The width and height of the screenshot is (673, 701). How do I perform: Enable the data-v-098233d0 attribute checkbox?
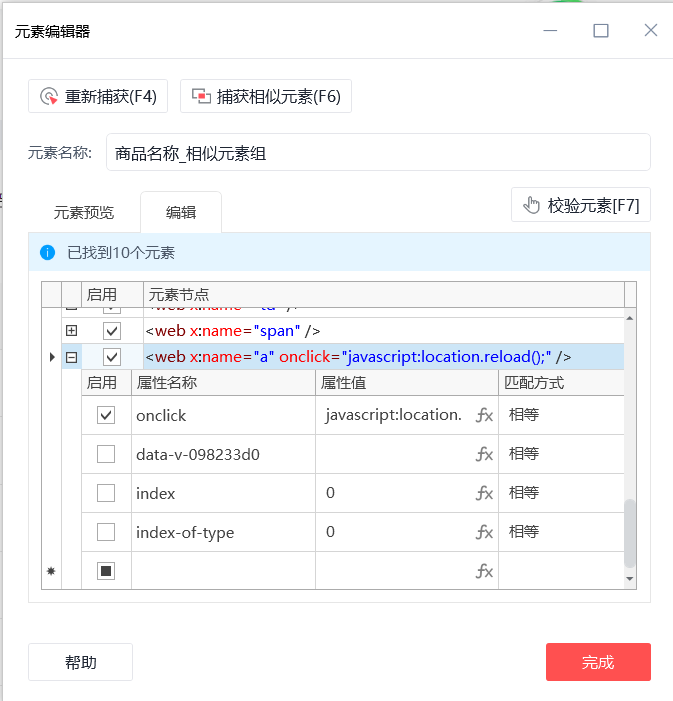(106, 454)
